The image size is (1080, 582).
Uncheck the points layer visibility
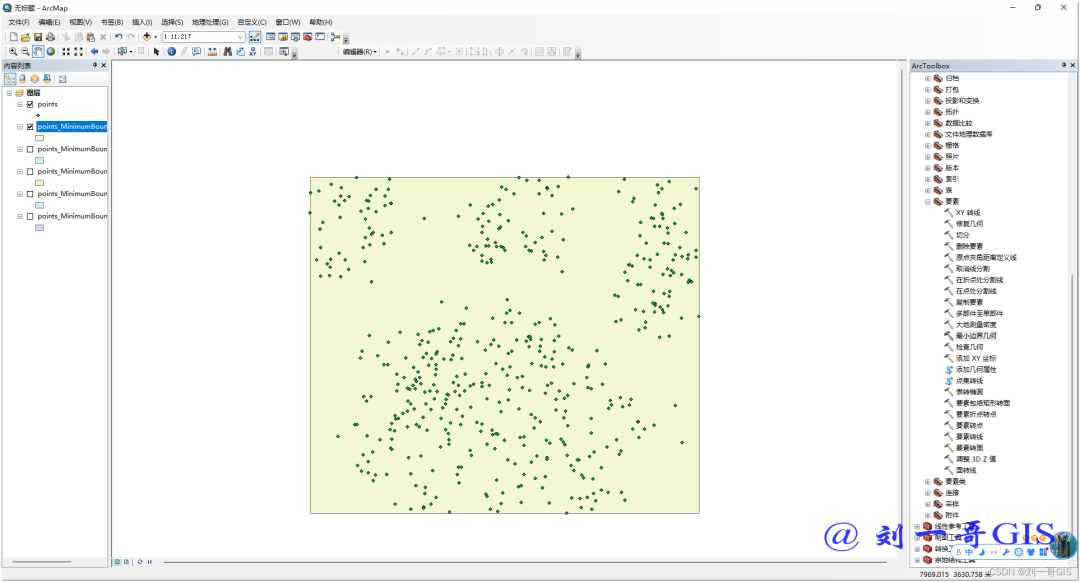click(30, 105)
